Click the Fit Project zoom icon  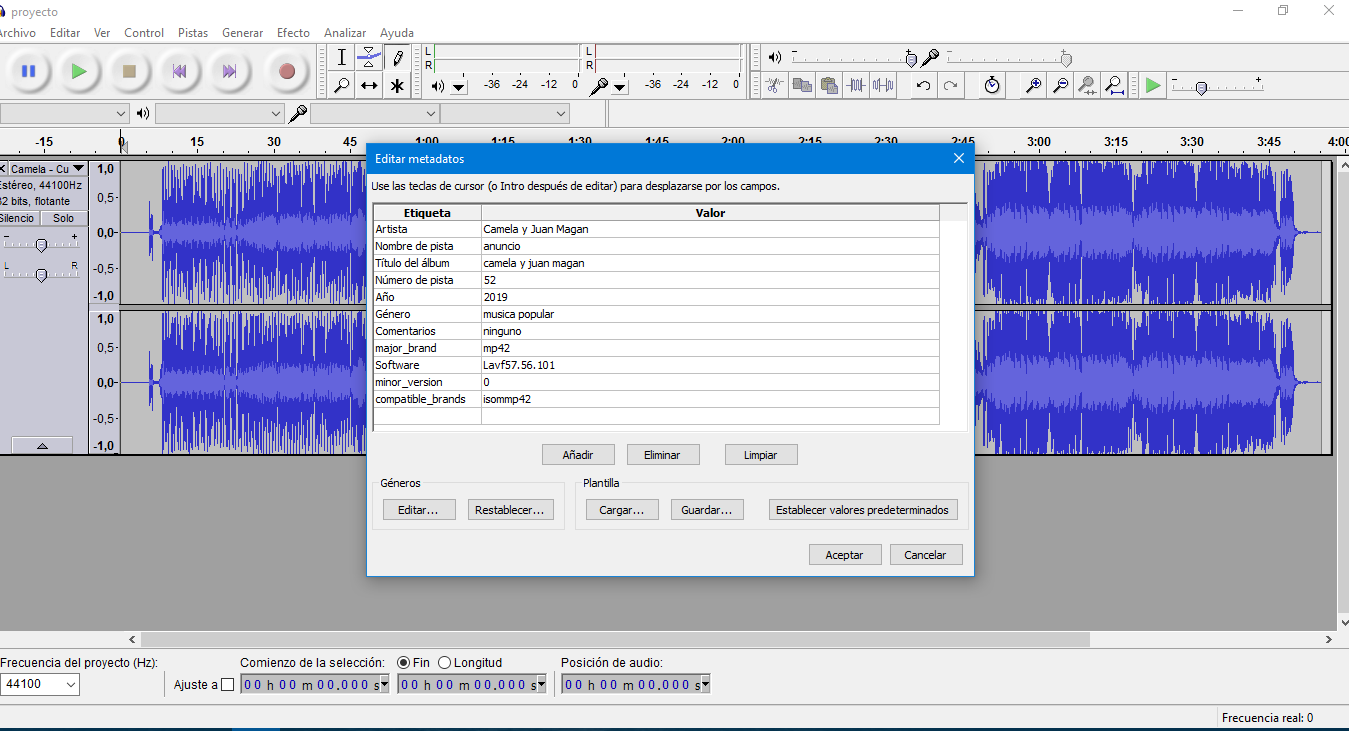pos(1115,85)
